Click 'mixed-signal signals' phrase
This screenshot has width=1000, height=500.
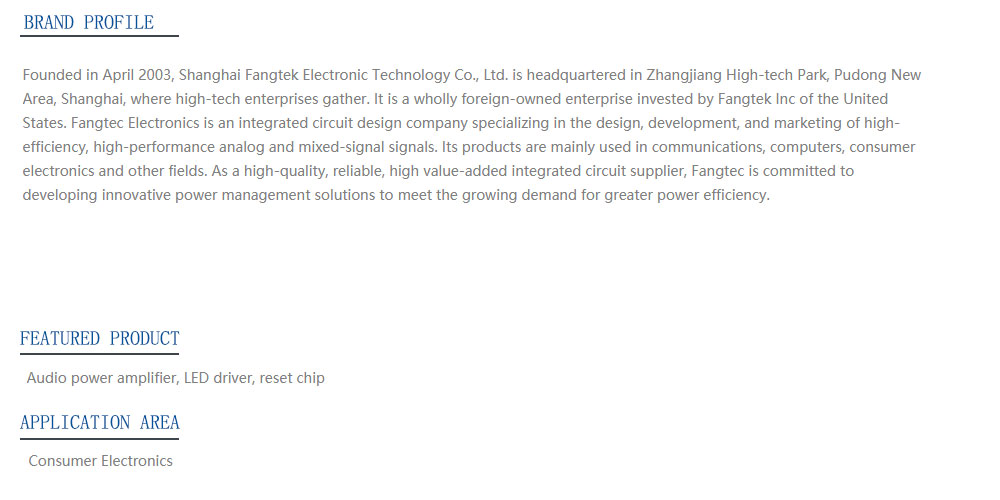368,147
